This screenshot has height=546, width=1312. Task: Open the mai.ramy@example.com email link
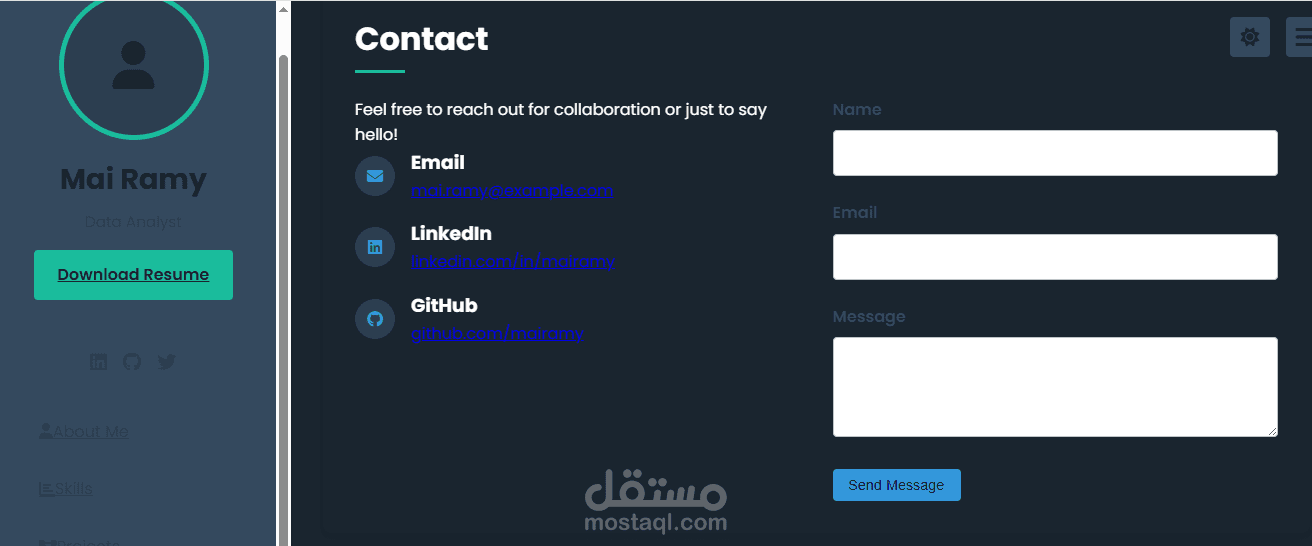[511, 190]
